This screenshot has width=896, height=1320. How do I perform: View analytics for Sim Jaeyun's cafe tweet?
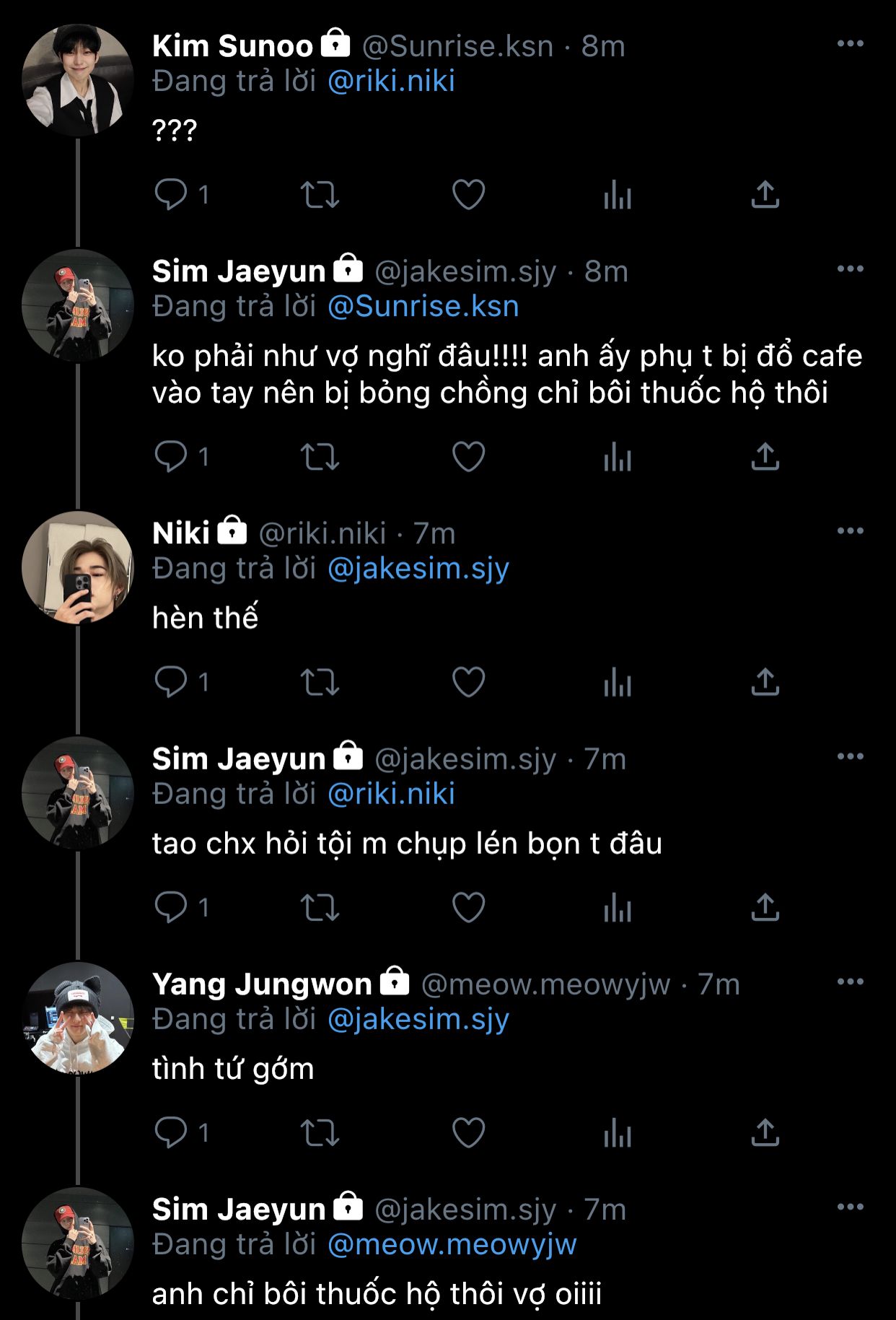click(617, 457)
